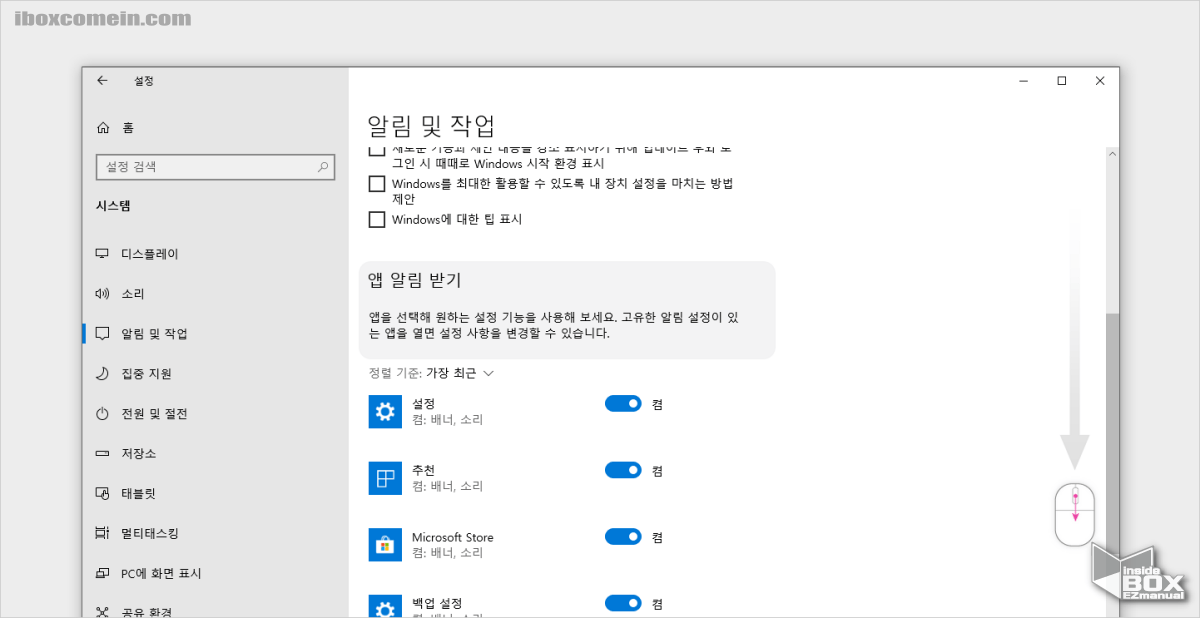Click the back arrow in Settings
1200x618 pixels.
(103, 80)
